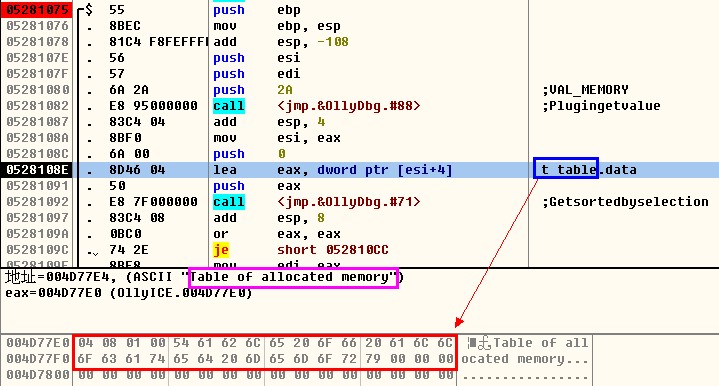This screenshot has width=719, height=386.
Task: Click the je jump mnemonic
Action: [x=221, y=250]
